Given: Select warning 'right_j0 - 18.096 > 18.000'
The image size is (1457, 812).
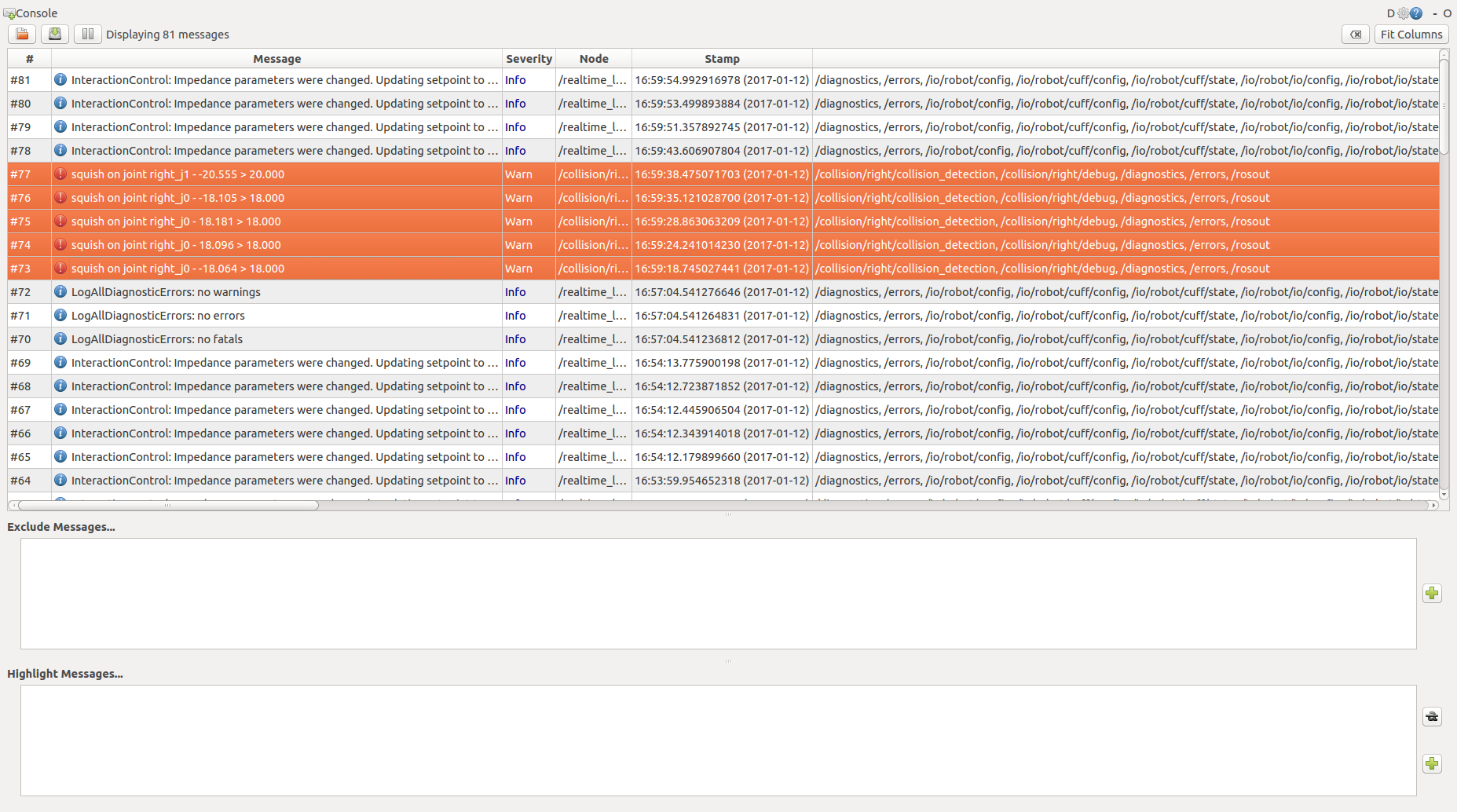Looking at the screenshot, I should (x=723, y=245).
